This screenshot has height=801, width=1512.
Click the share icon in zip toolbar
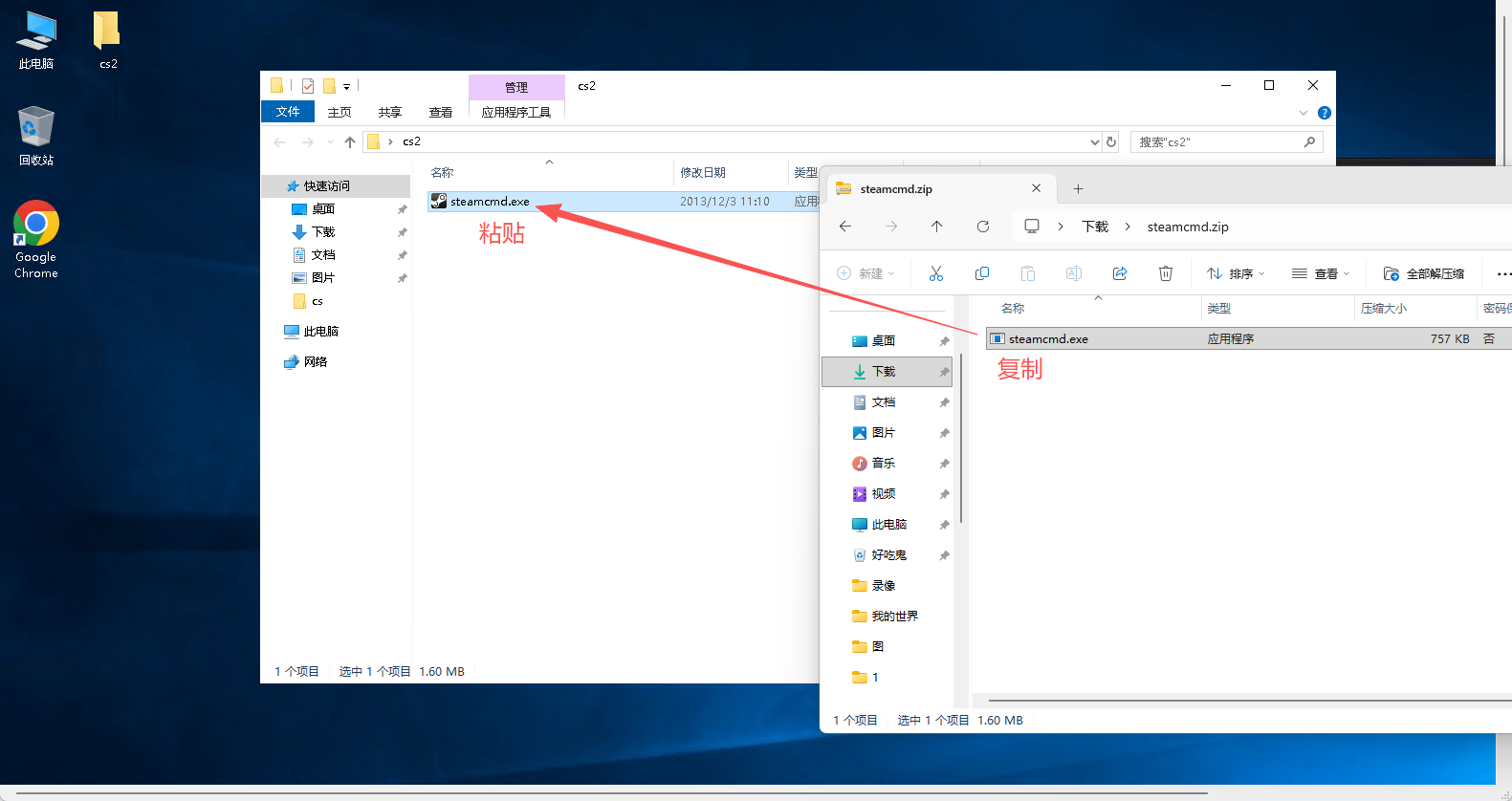pyautogui.click(x=1119, y=274)
